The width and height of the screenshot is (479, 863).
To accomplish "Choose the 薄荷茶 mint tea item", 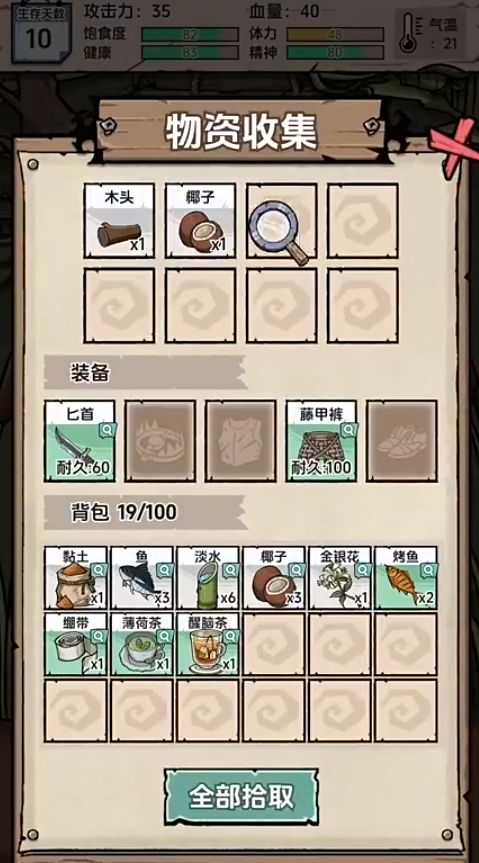I will click(141, 644).
